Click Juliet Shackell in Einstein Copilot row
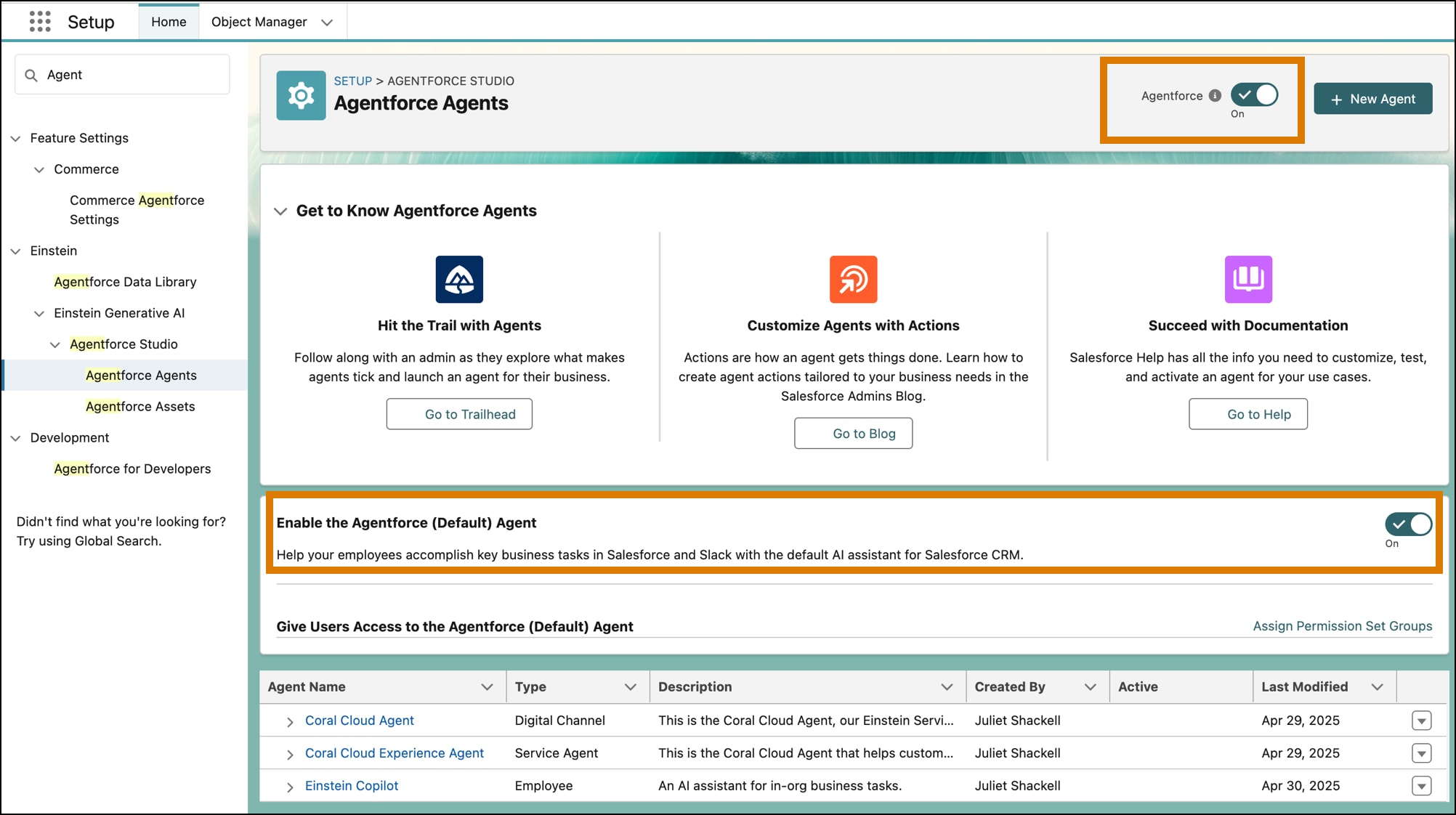The image size is (1456, 815). (1017, 786)
